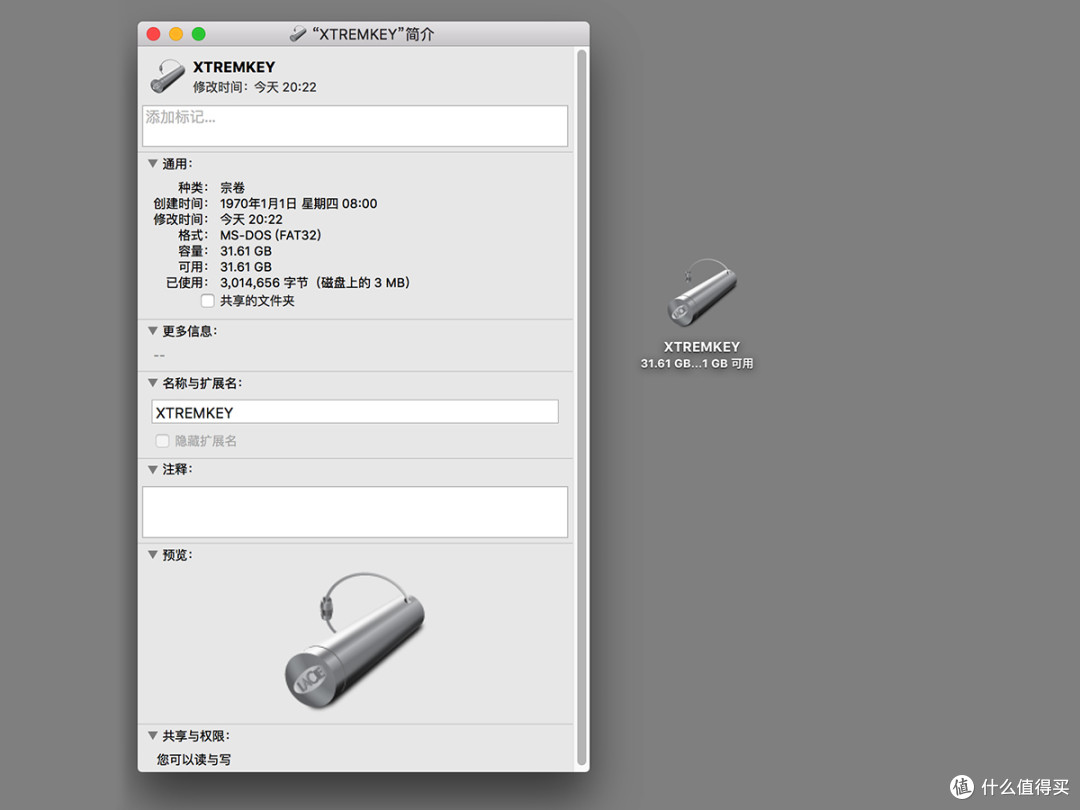Screen dimensions: 1080x810
Task: Collapse the 更多信息 section
Action: pos(153,331)
